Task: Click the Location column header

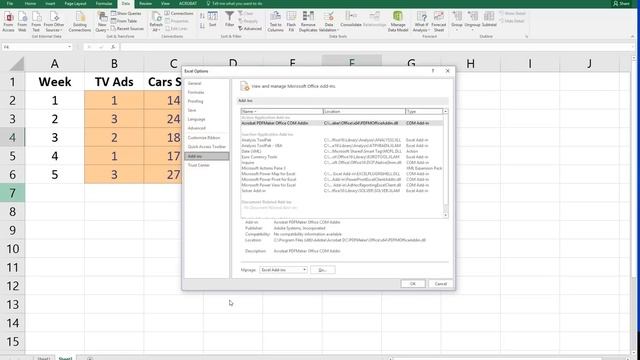Action: click(364, 111)
